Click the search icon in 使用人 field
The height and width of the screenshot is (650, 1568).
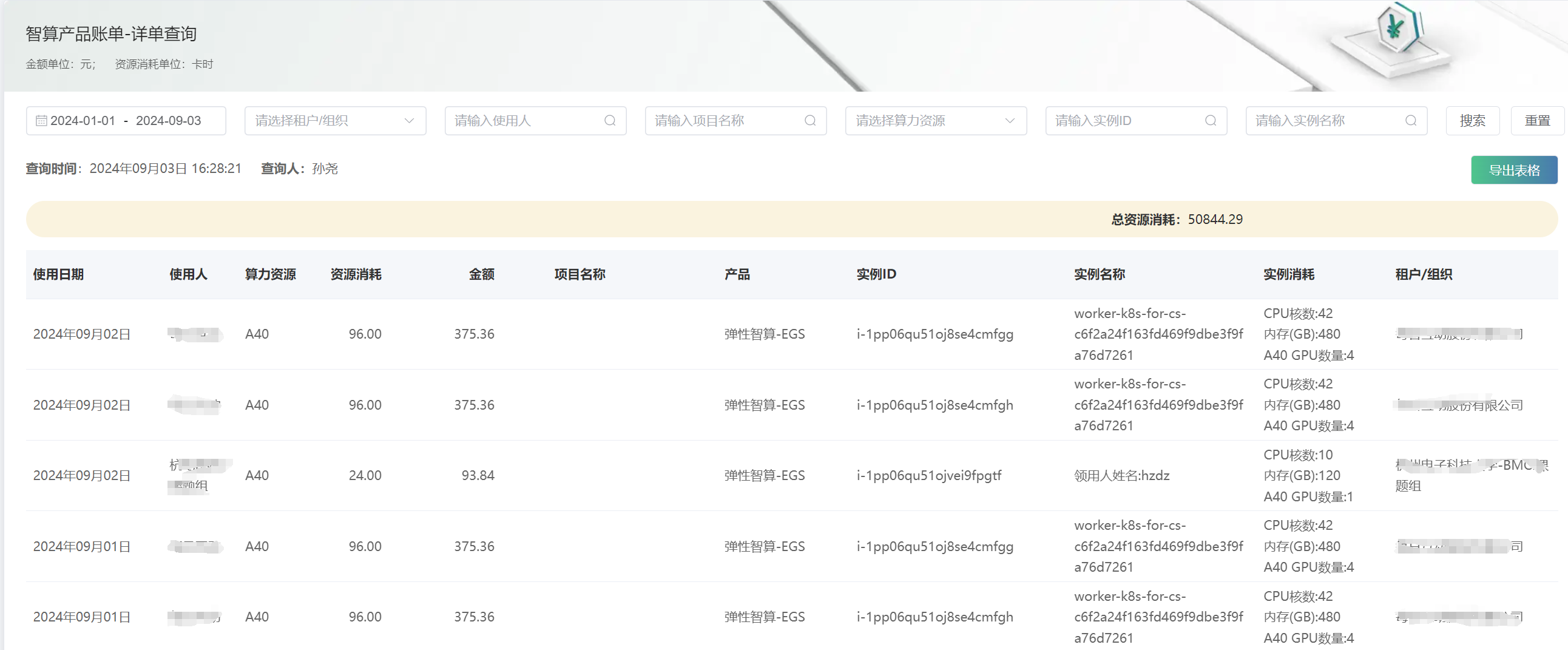point(610,121)
